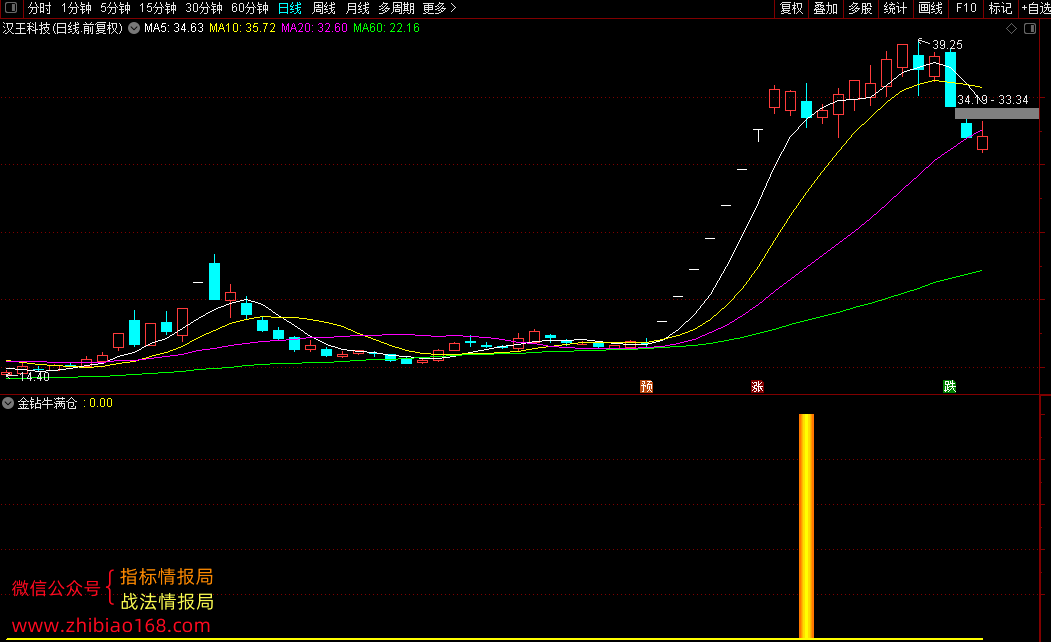Click the magenta MA20: 32.60 label
Viewport: 1051px width, 642px height.
[314, 28]
